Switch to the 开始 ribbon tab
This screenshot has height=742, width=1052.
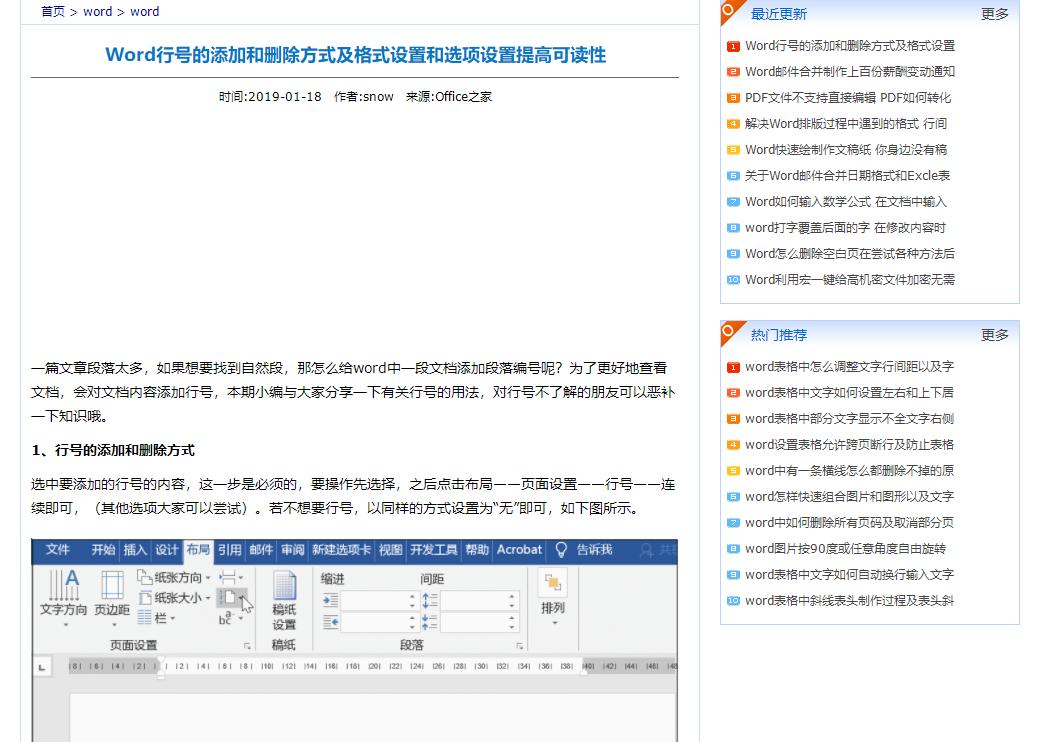point(101,549)
